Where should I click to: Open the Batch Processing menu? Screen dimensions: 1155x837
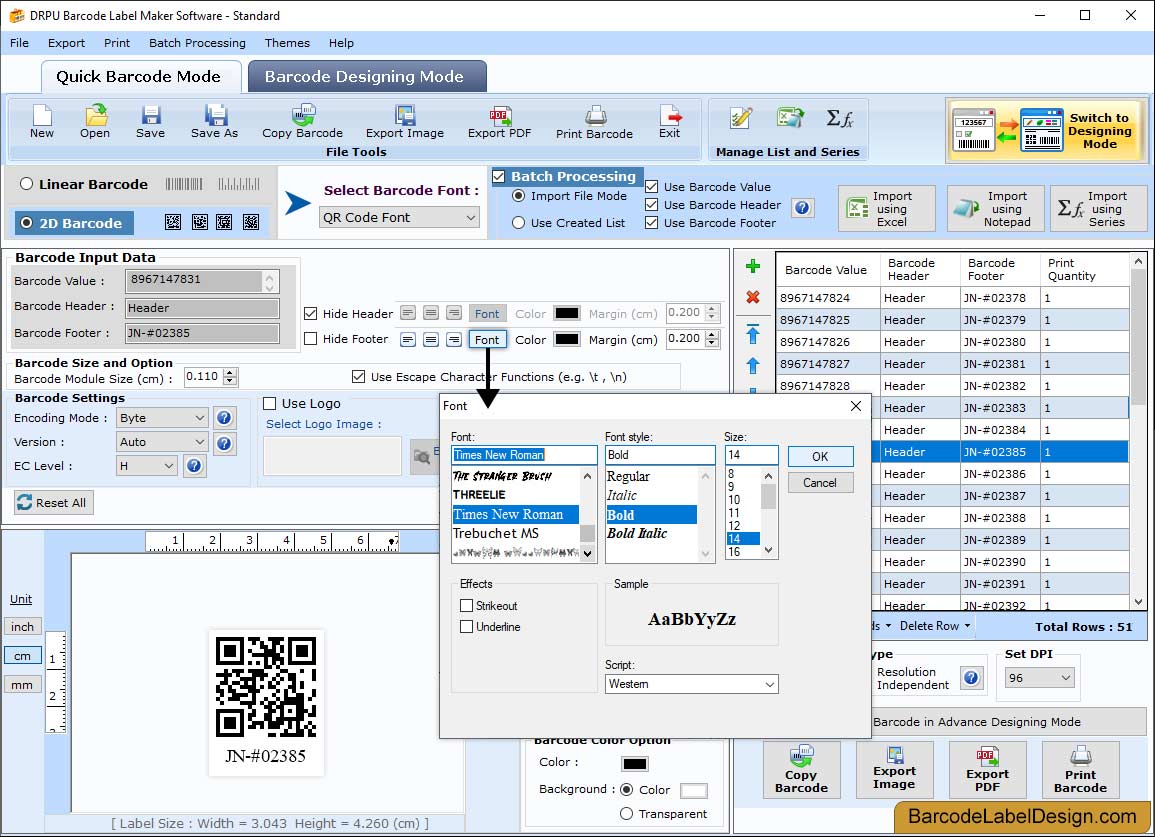[x=197, y=43]
